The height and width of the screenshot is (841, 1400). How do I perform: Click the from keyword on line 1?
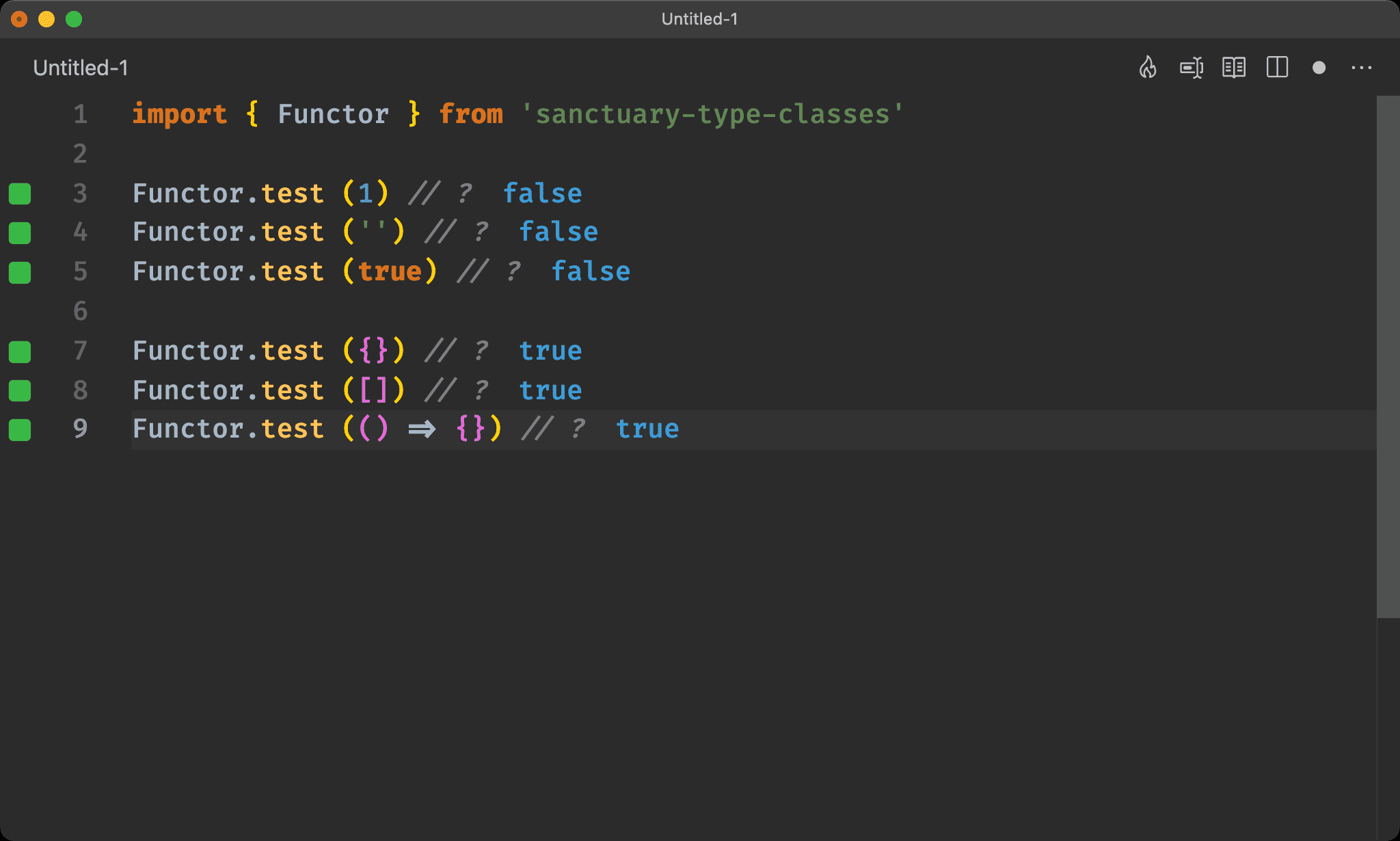pyautogui.click(x=471, y=114)
